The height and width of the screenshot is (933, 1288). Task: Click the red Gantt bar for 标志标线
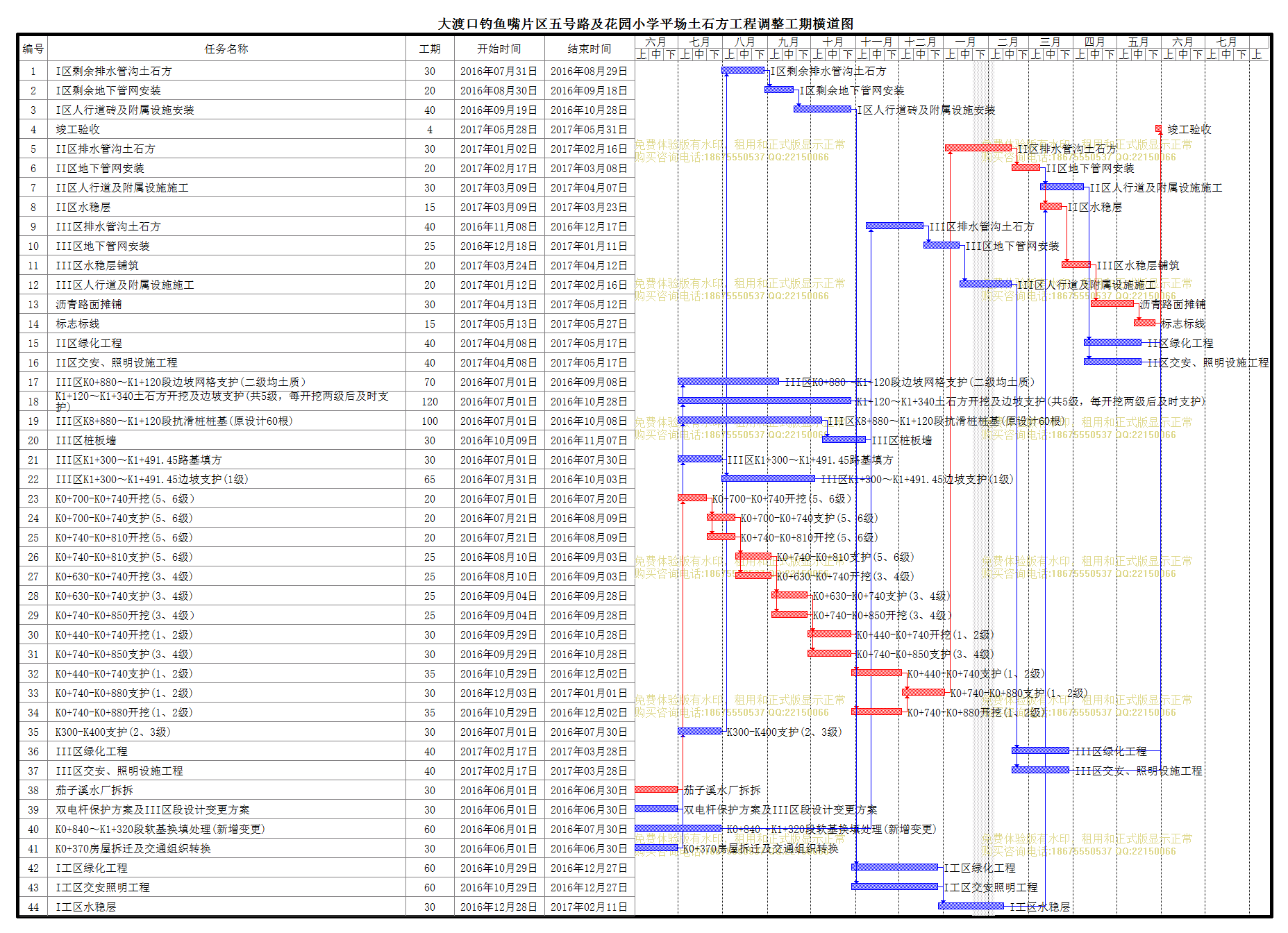(1145, 323)
